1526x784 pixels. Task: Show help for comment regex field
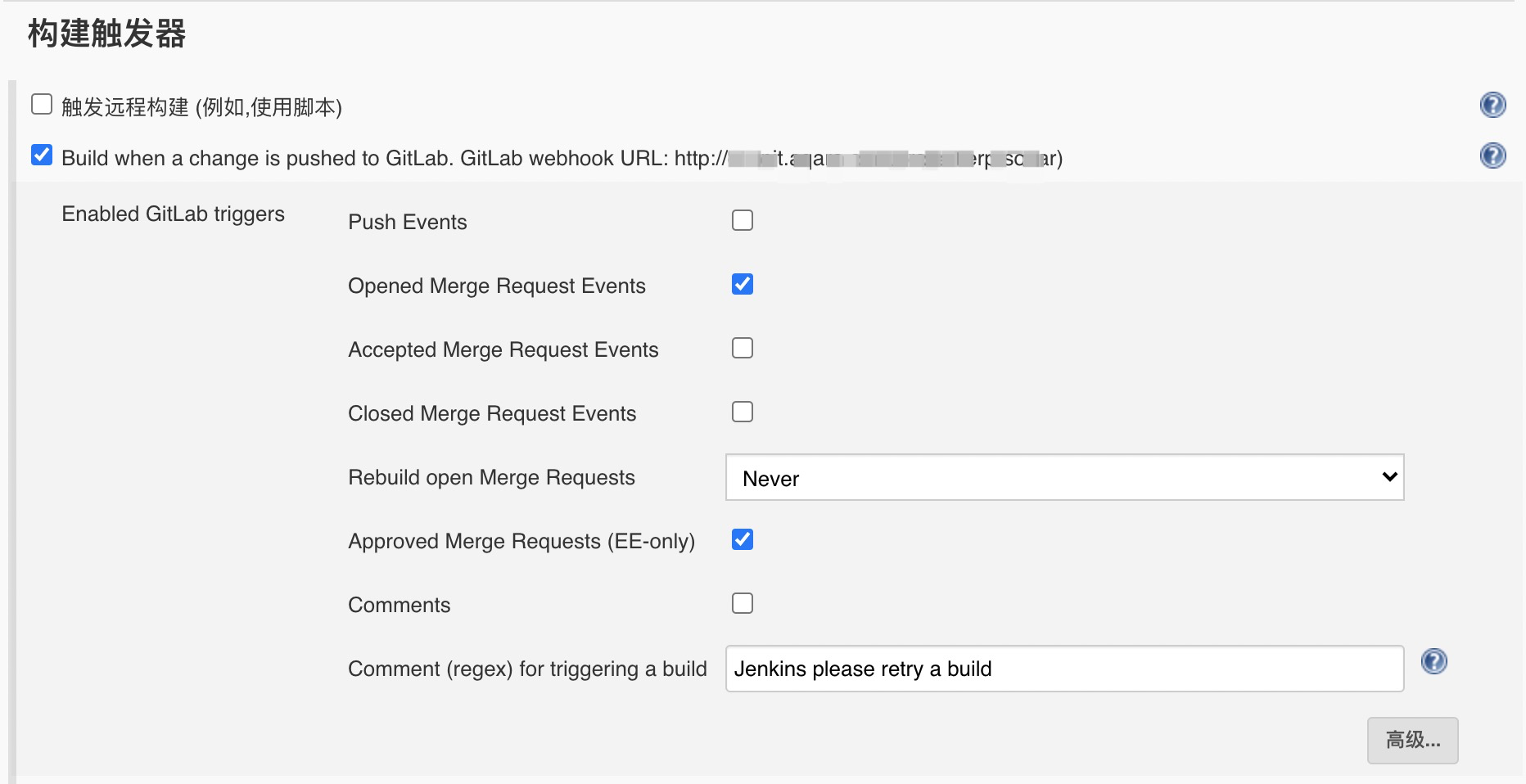1433,661
